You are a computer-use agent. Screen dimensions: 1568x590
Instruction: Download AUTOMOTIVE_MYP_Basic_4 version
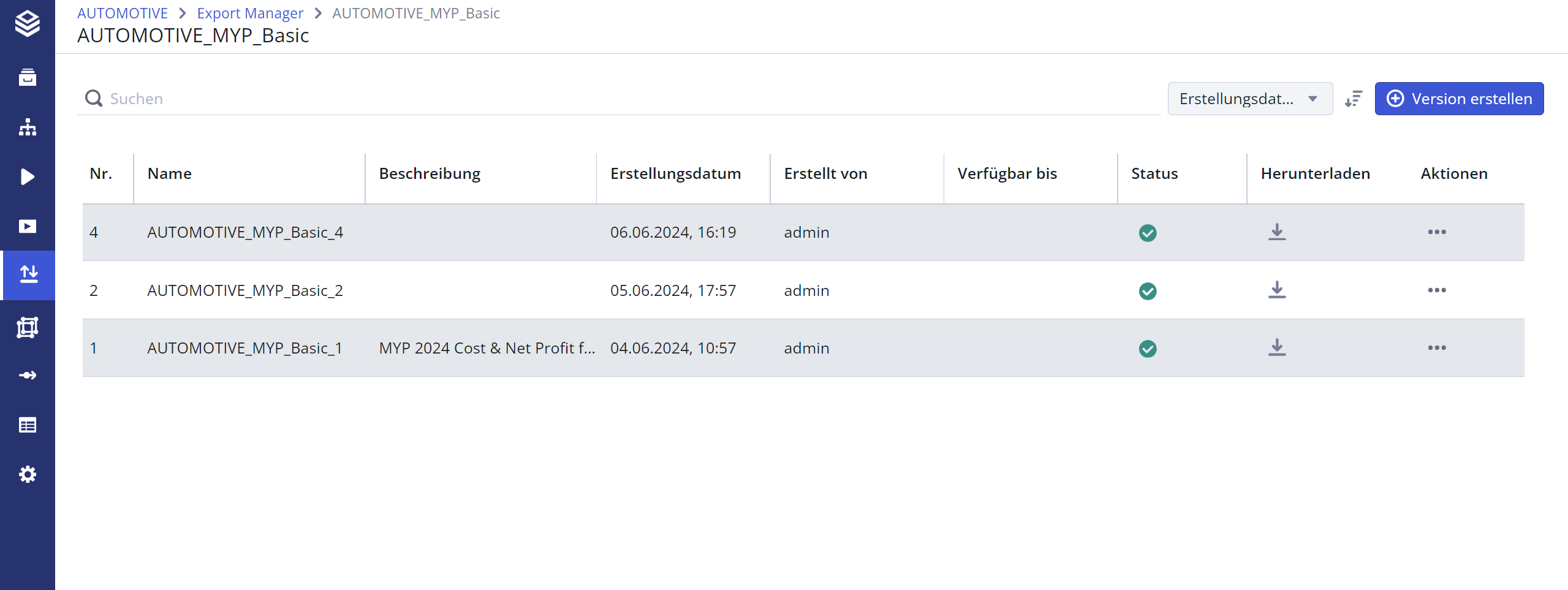click(x=1277, y=232)
